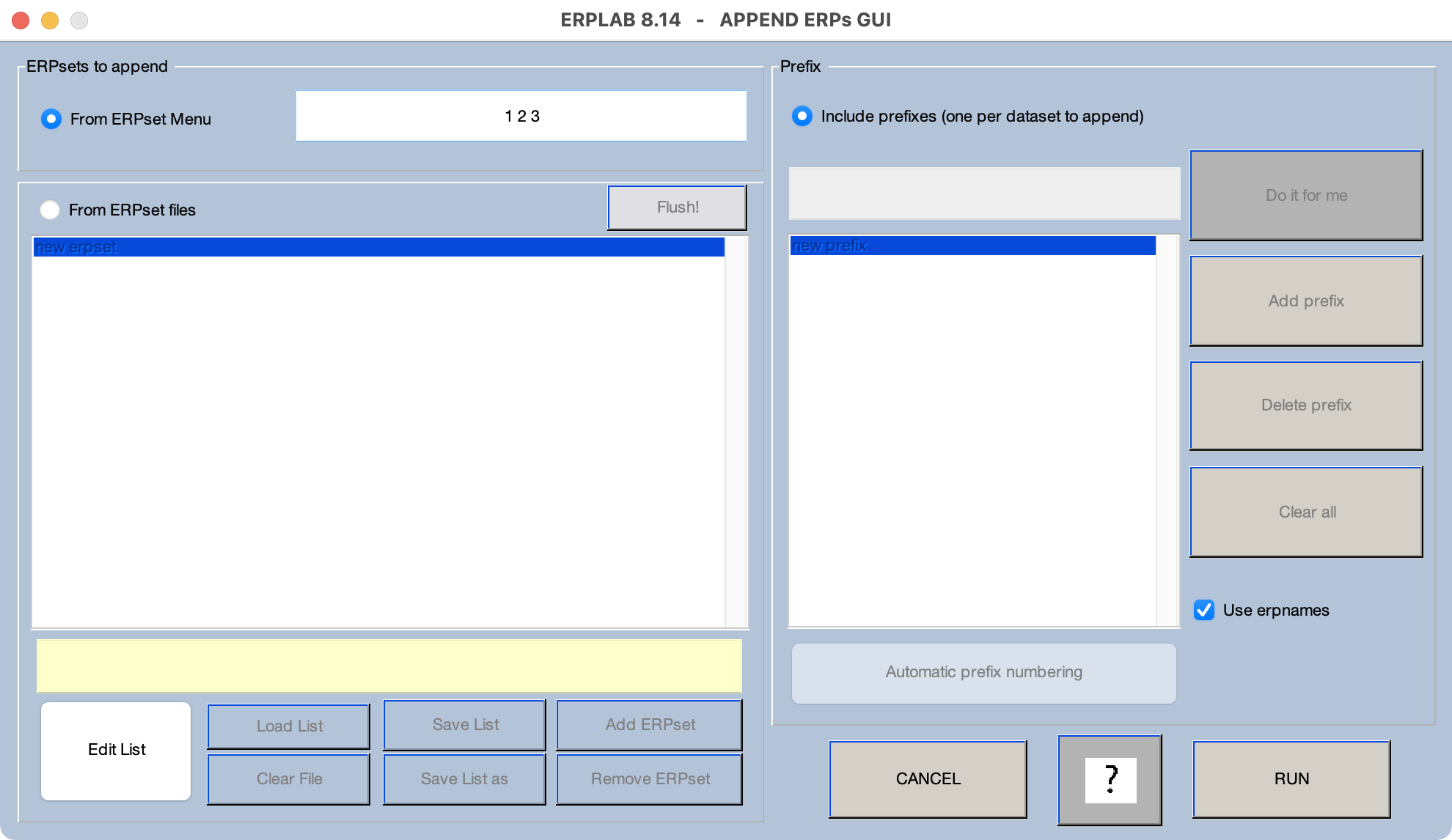Click the RUN button
The width and height of the screenshot is (1452, 840).
tap(1291, 778)
